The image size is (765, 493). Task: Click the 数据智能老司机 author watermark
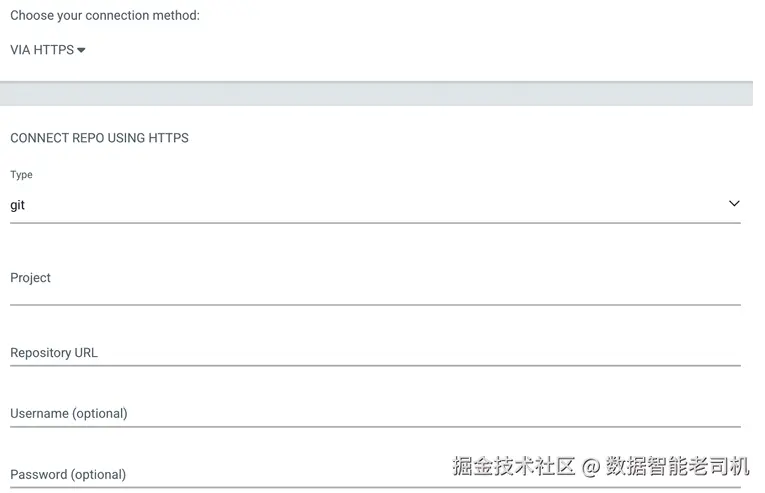pyautogui.click(x=677, y=466)
